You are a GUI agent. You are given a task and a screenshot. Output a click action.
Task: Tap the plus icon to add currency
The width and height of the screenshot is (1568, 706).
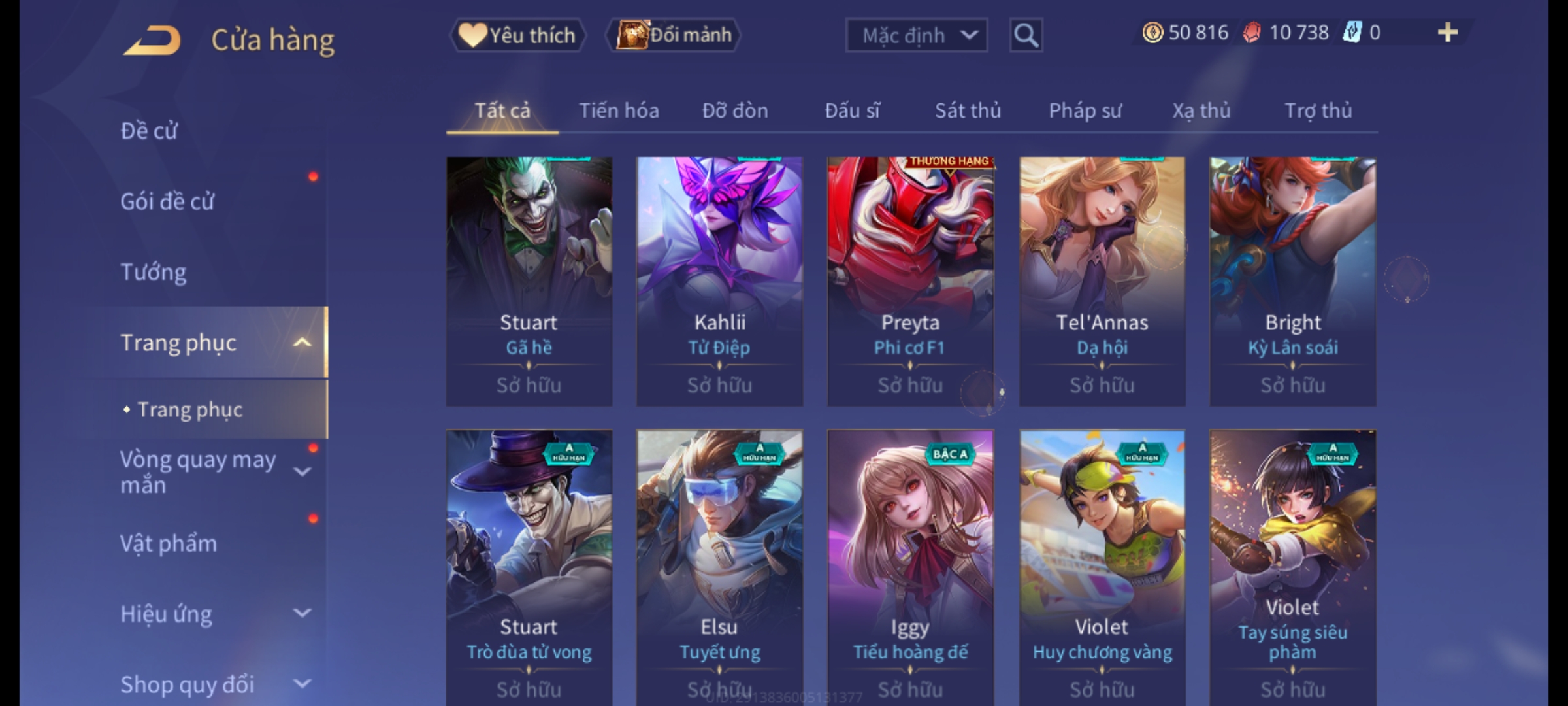[1448, 33]
